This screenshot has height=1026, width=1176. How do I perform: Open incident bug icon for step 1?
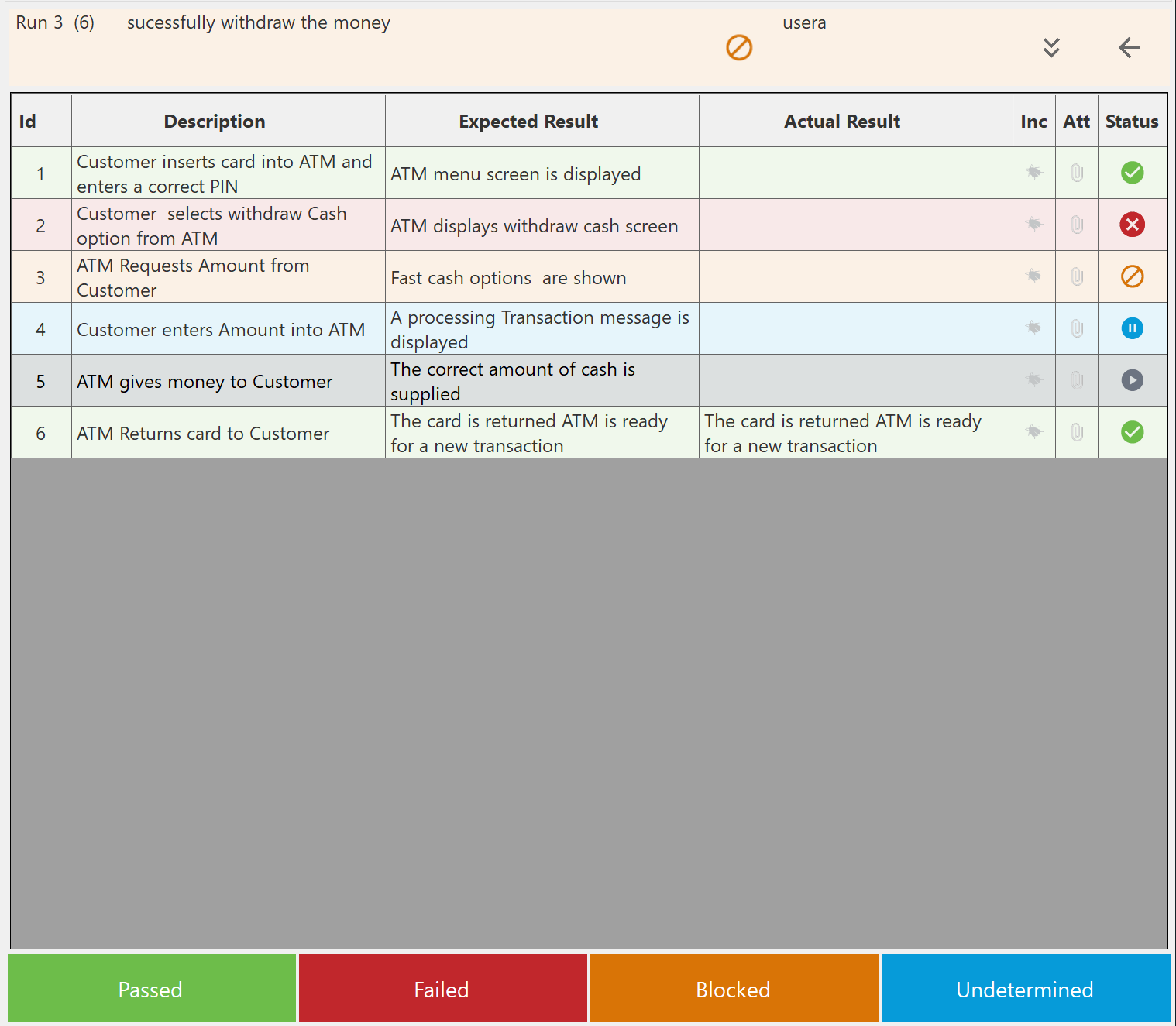[1033, 173]
